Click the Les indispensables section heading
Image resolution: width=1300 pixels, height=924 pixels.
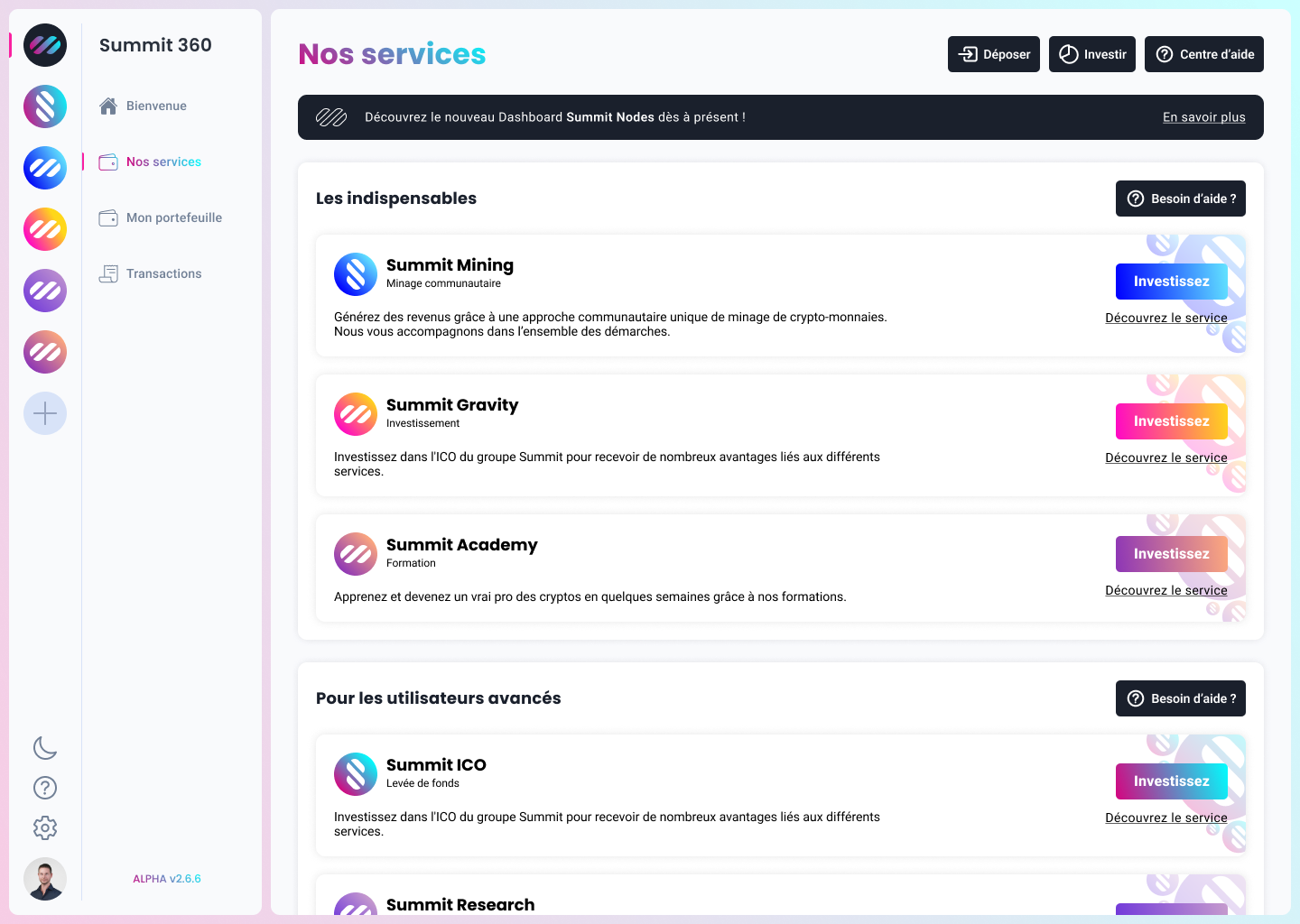[x=396, y=199]
